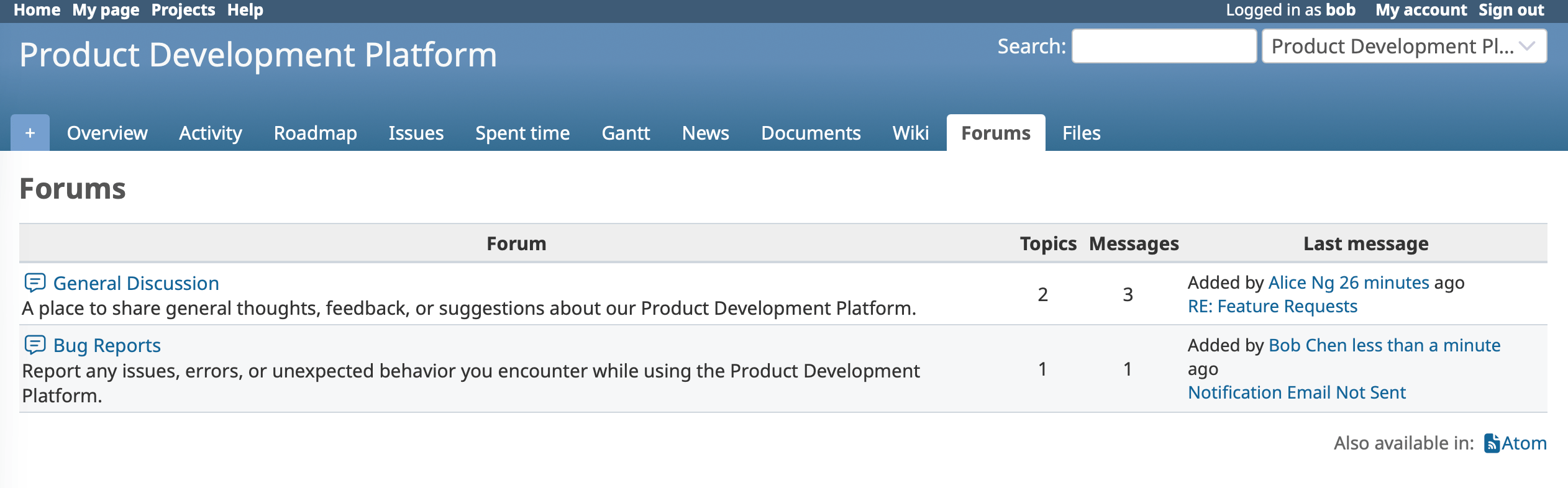The height and width of the screenshot is (488, 1568).
Task: Click the Bug Reports forum message icon
Action: tap(35, 345)
